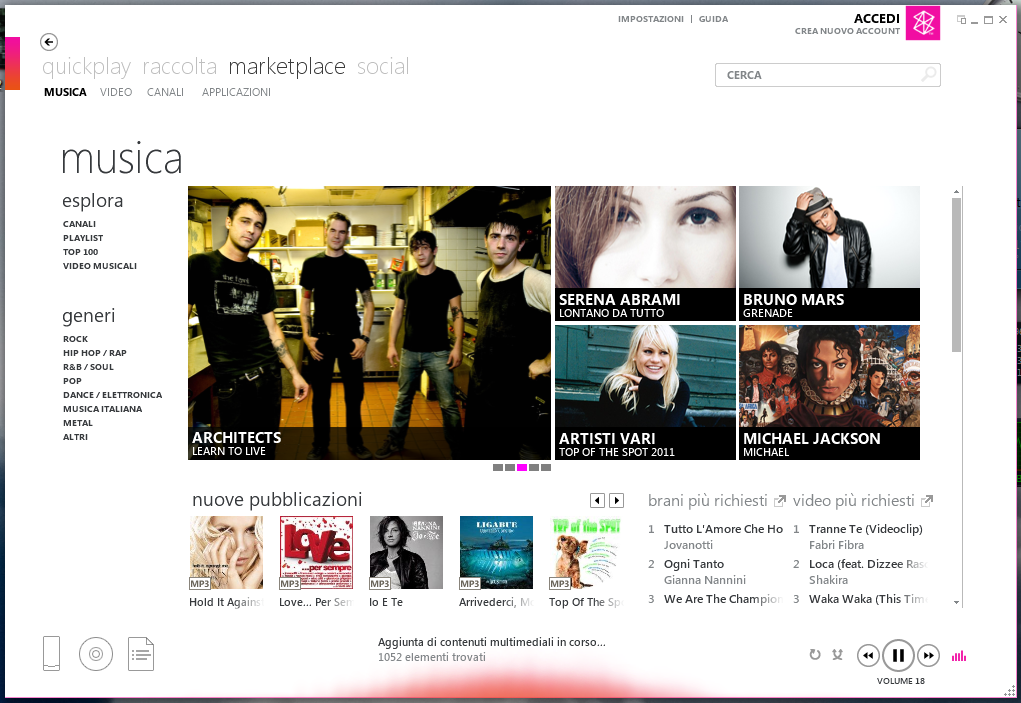Switch to quickplay section

tap(87, 66)
